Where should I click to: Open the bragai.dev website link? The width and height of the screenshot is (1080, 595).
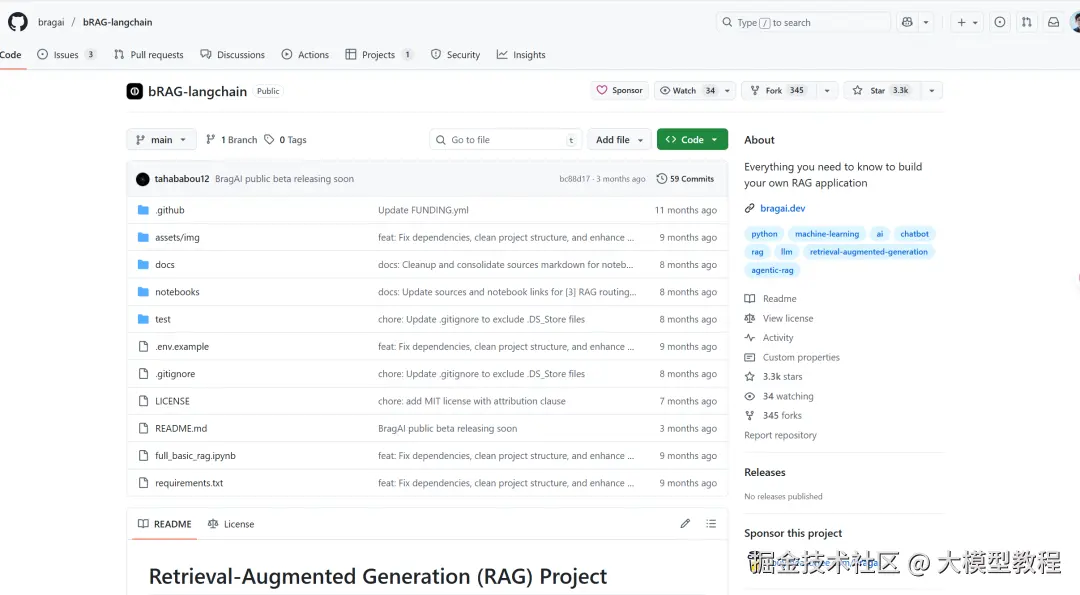coord(782,208)
